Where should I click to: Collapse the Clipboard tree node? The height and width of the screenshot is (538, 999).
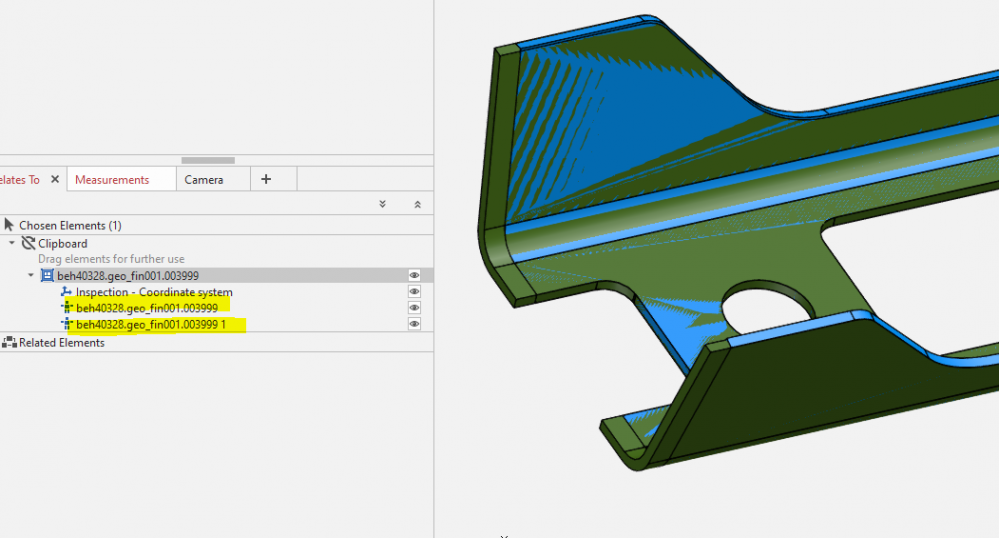12,243
